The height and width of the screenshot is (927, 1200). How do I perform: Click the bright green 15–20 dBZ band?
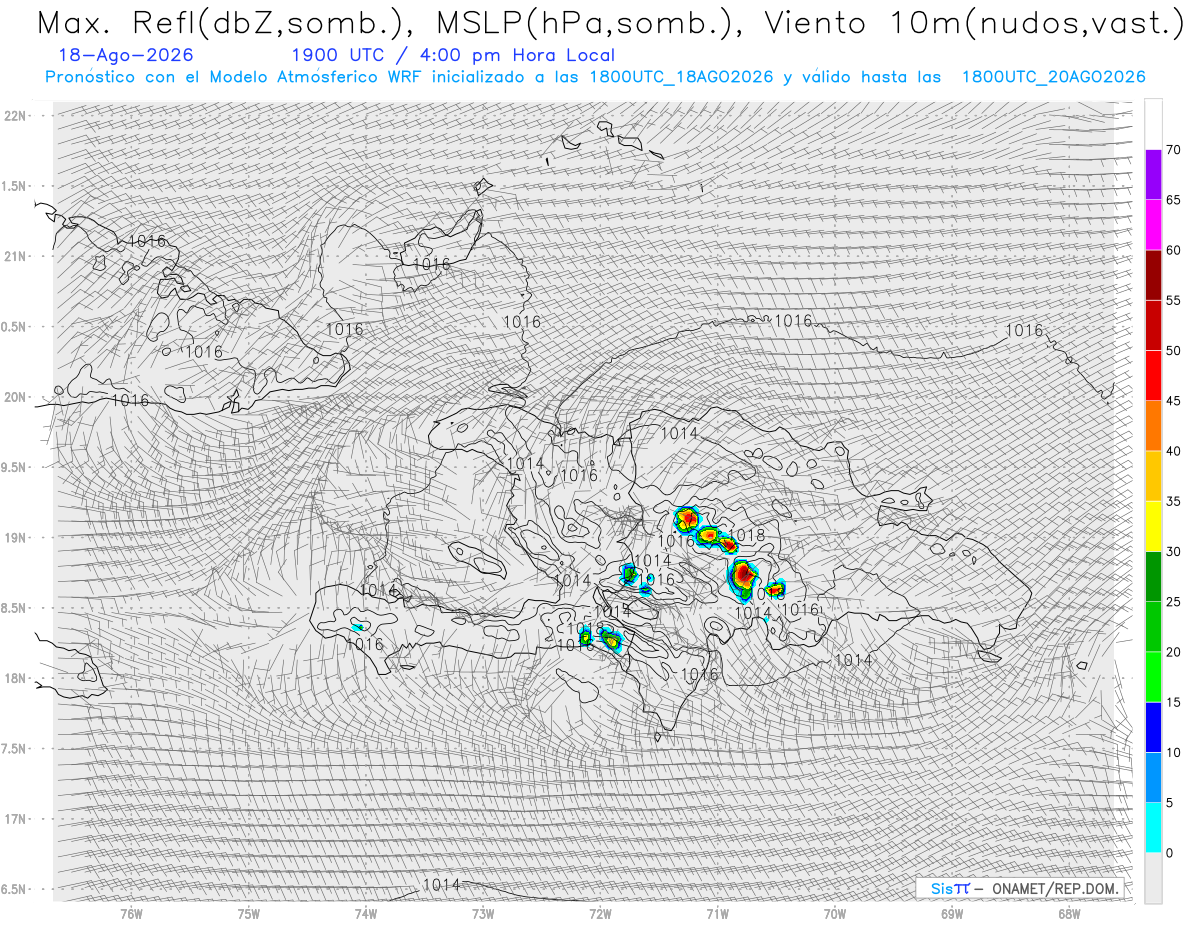1153,677
